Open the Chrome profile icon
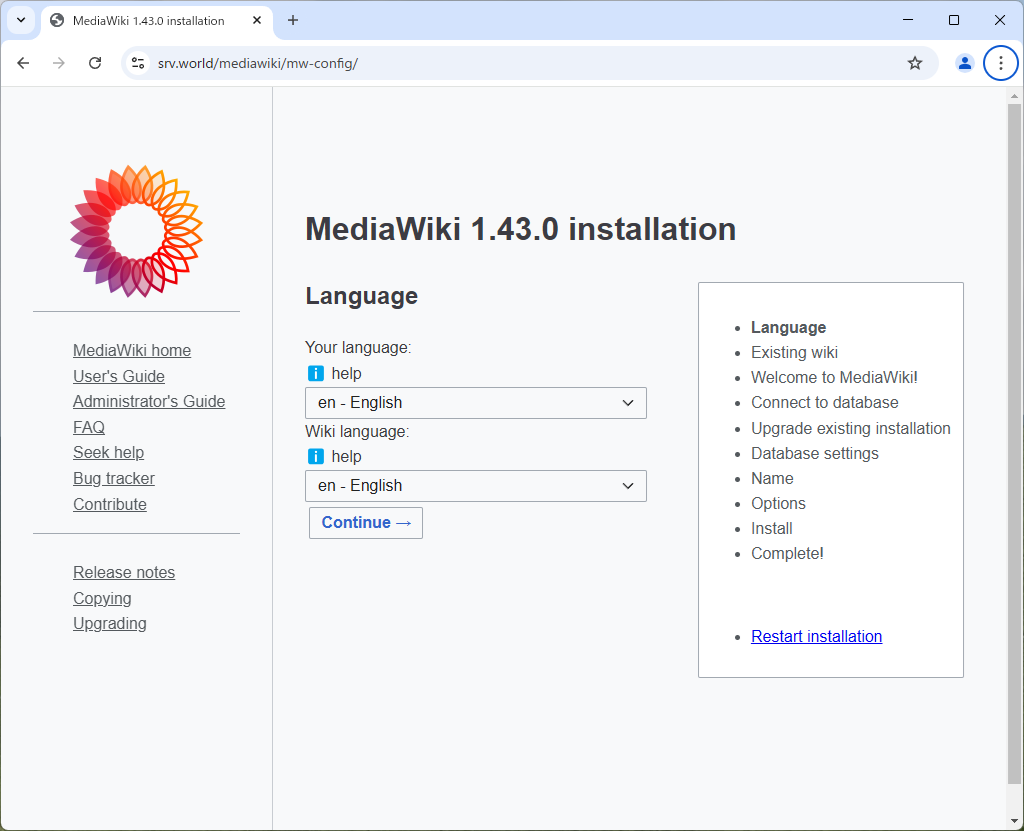The height and width of the screenshot is (831, 1024). 965,63
